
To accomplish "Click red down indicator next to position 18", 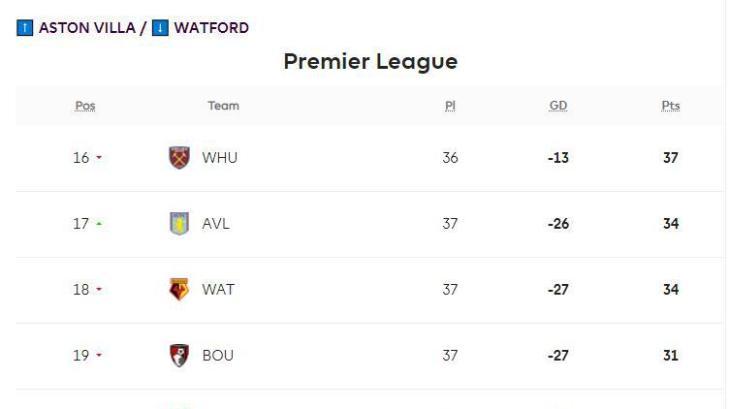I will (x=99, y=289).
